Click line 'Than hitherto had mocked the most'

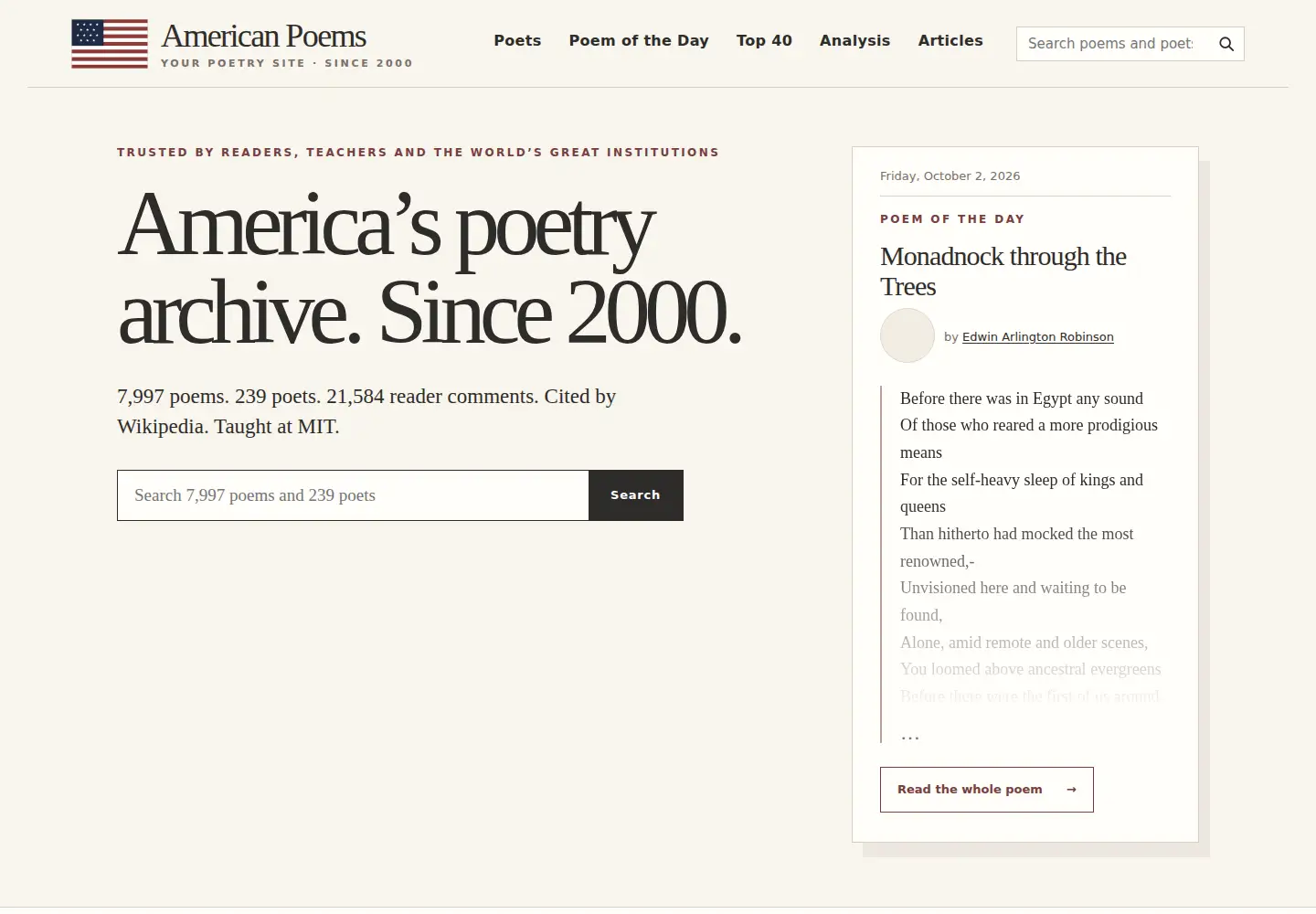click(x=1016, y=534)
